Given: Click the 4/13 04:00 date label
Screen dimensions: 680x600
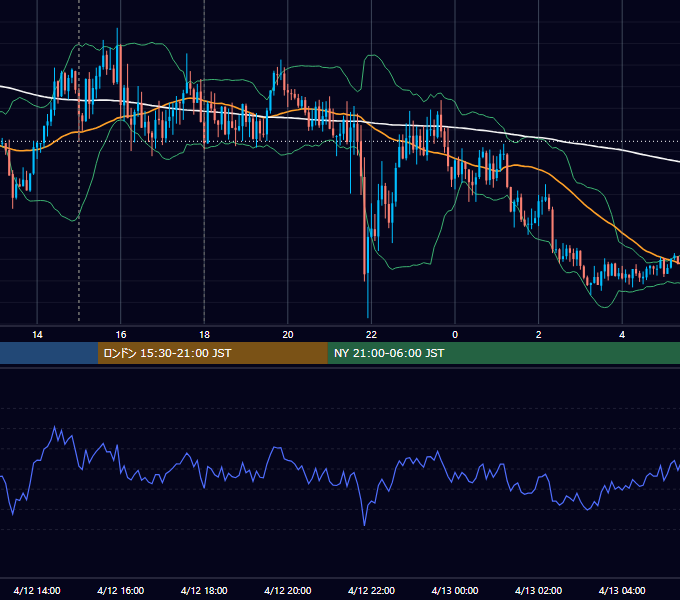Looking at the screenshot, I should click(622, 590).
